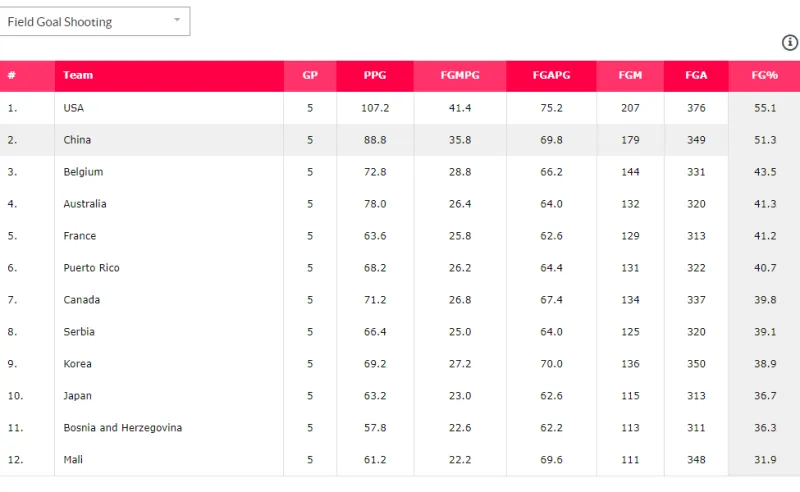This screenshot has width=800, height=492.
Task: Click the Korea team name
Action: coord(78,364)
